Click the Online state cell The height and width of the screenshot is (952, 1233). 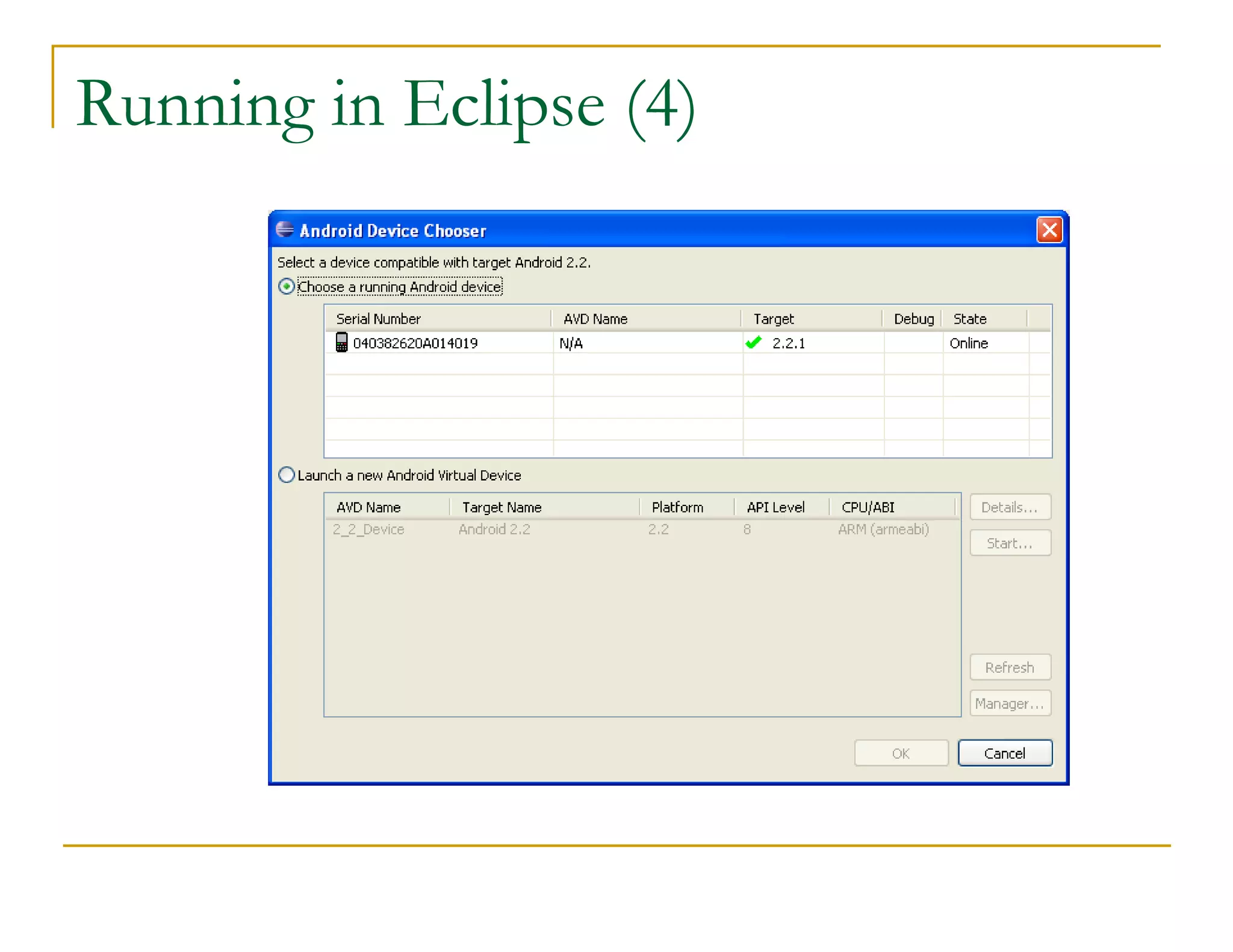[x=969, y=343]
